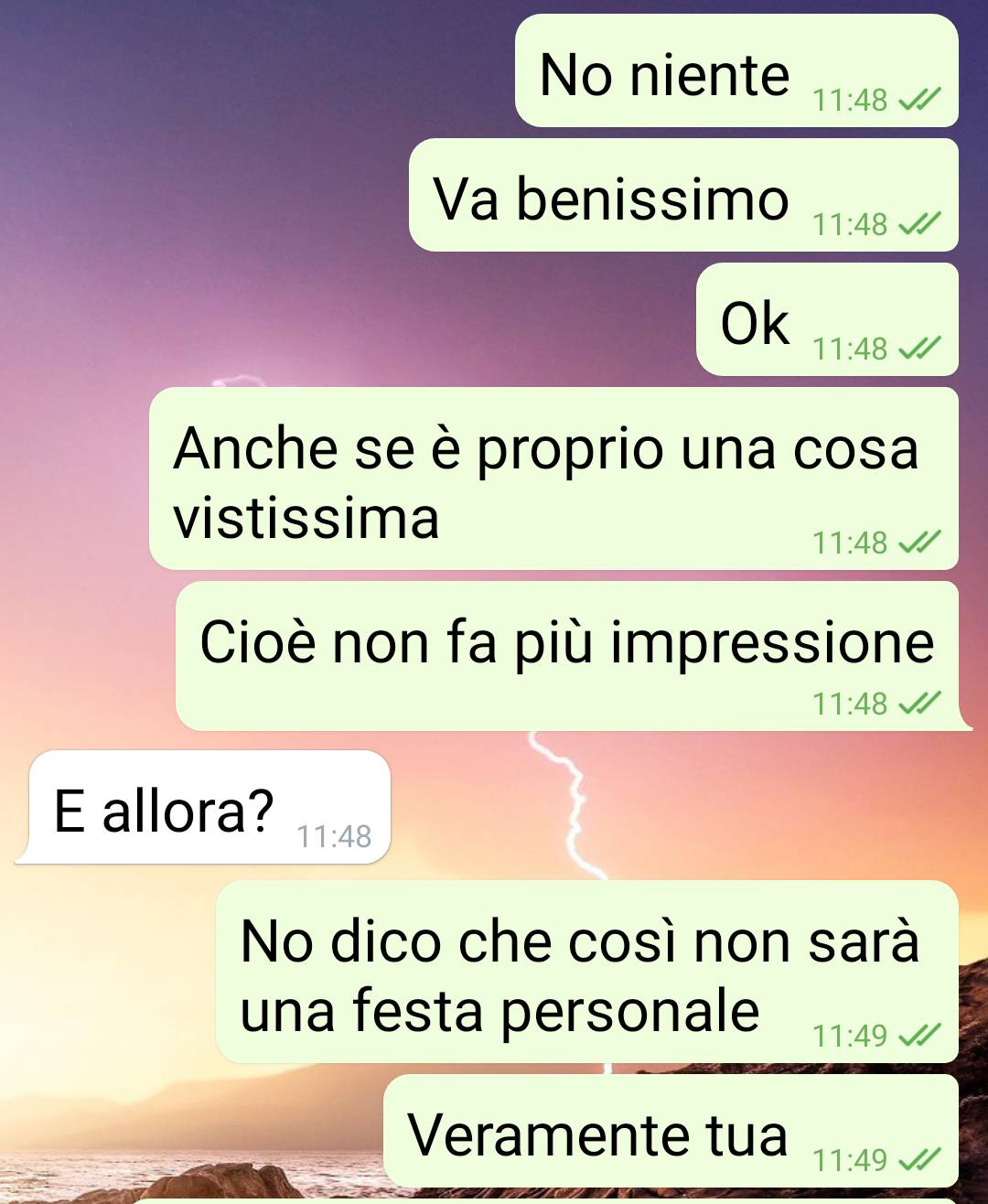Click the read checkmarks on 'No niente' message
Screen dimensions: 988x1204
(918, 99)
